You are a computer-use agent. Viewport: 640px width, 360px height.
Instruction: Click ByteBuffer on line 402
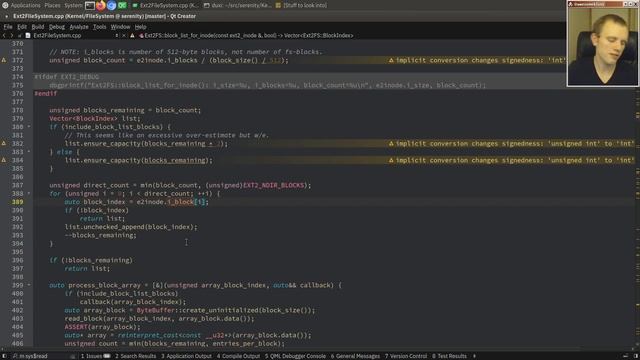click(x=156, y=310)
